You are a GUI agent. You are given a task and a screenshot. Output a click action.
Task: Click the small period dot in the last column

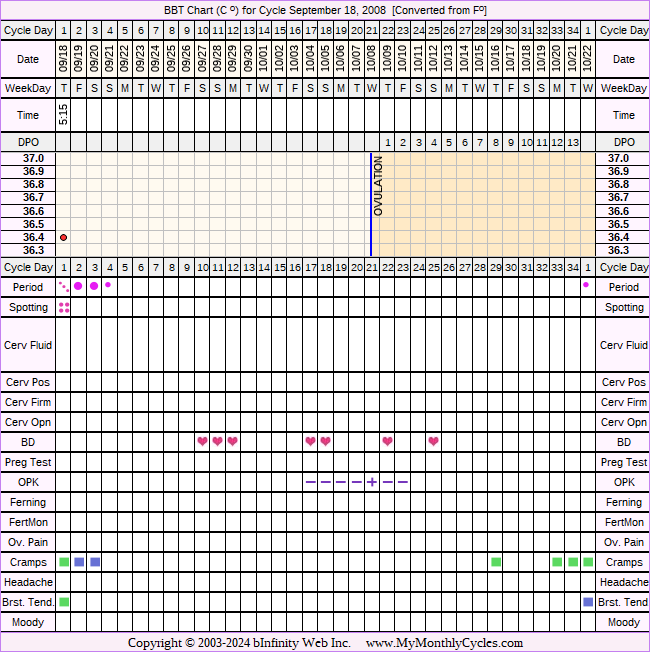point(587,285)
